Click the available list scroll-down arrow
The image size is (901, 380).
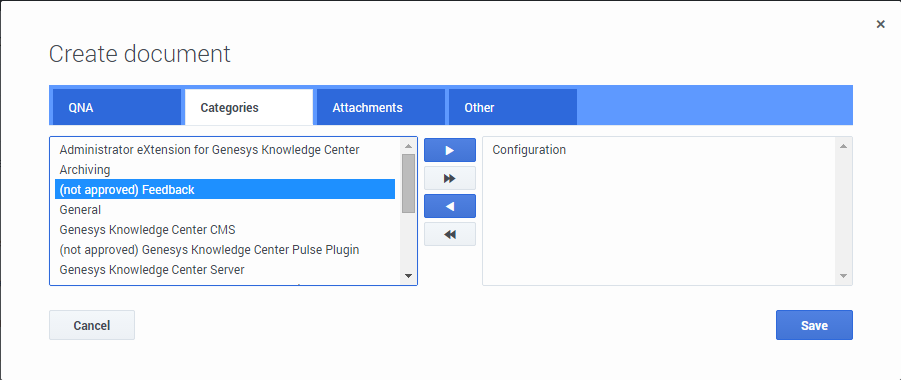click(x=409, y=276)
